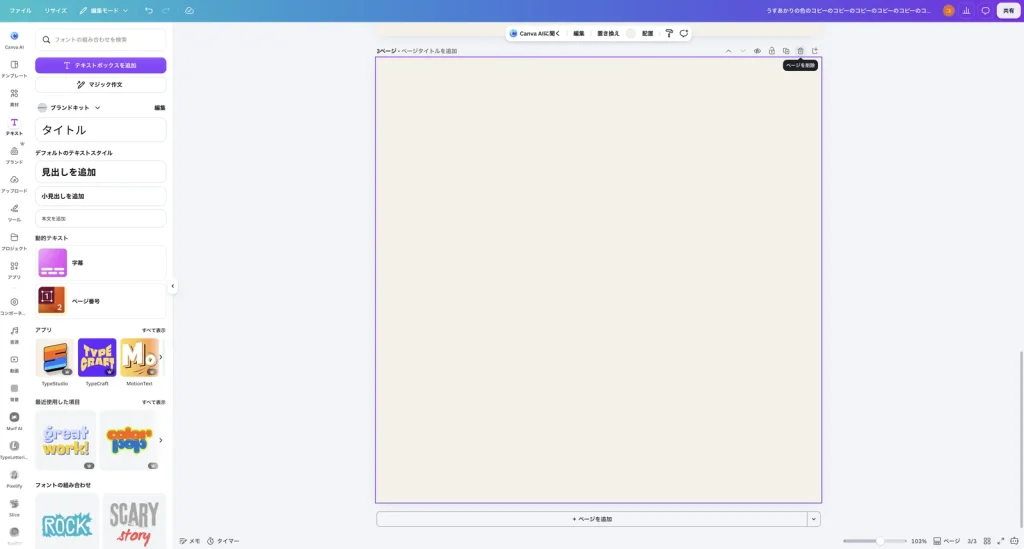This screenshot has height=549, width=1024.
Task: Click すべて表示 next to アプリ
Action: (153, 330)
